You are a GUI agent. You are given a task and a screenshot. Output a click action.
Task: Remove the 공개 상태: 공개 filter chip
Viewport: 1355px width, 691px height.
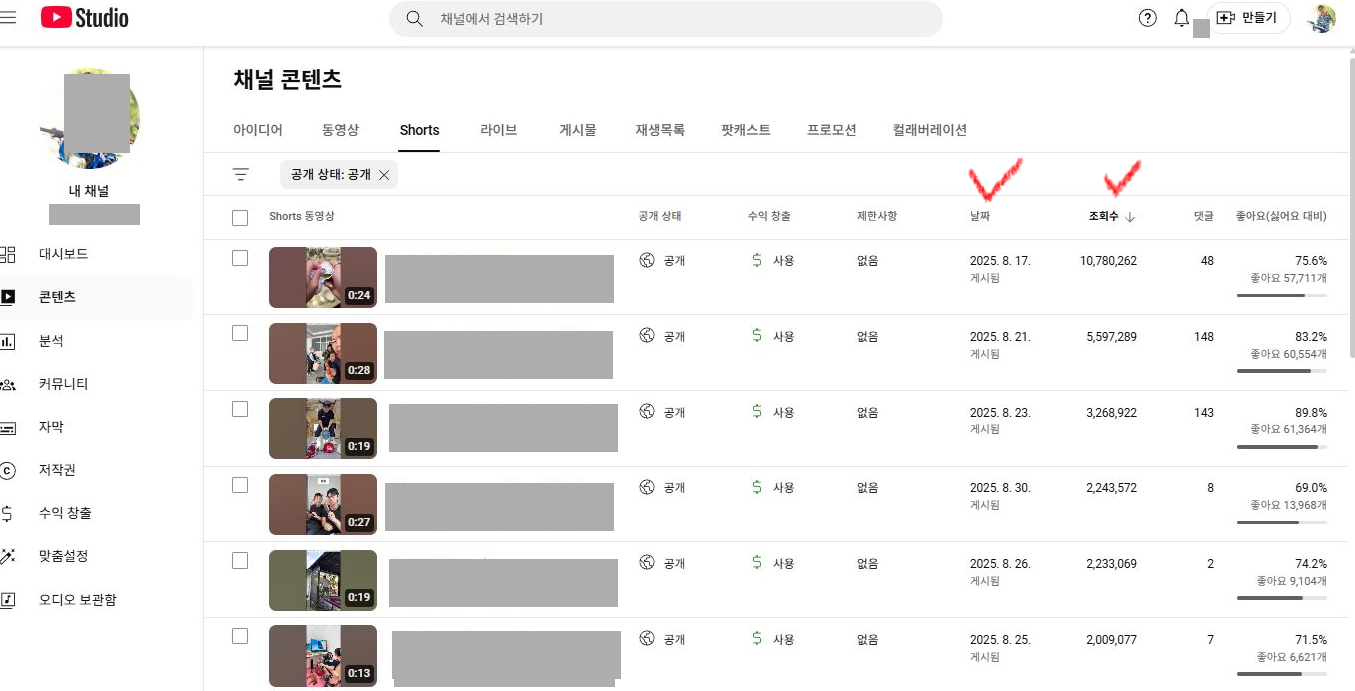[384, 174]
